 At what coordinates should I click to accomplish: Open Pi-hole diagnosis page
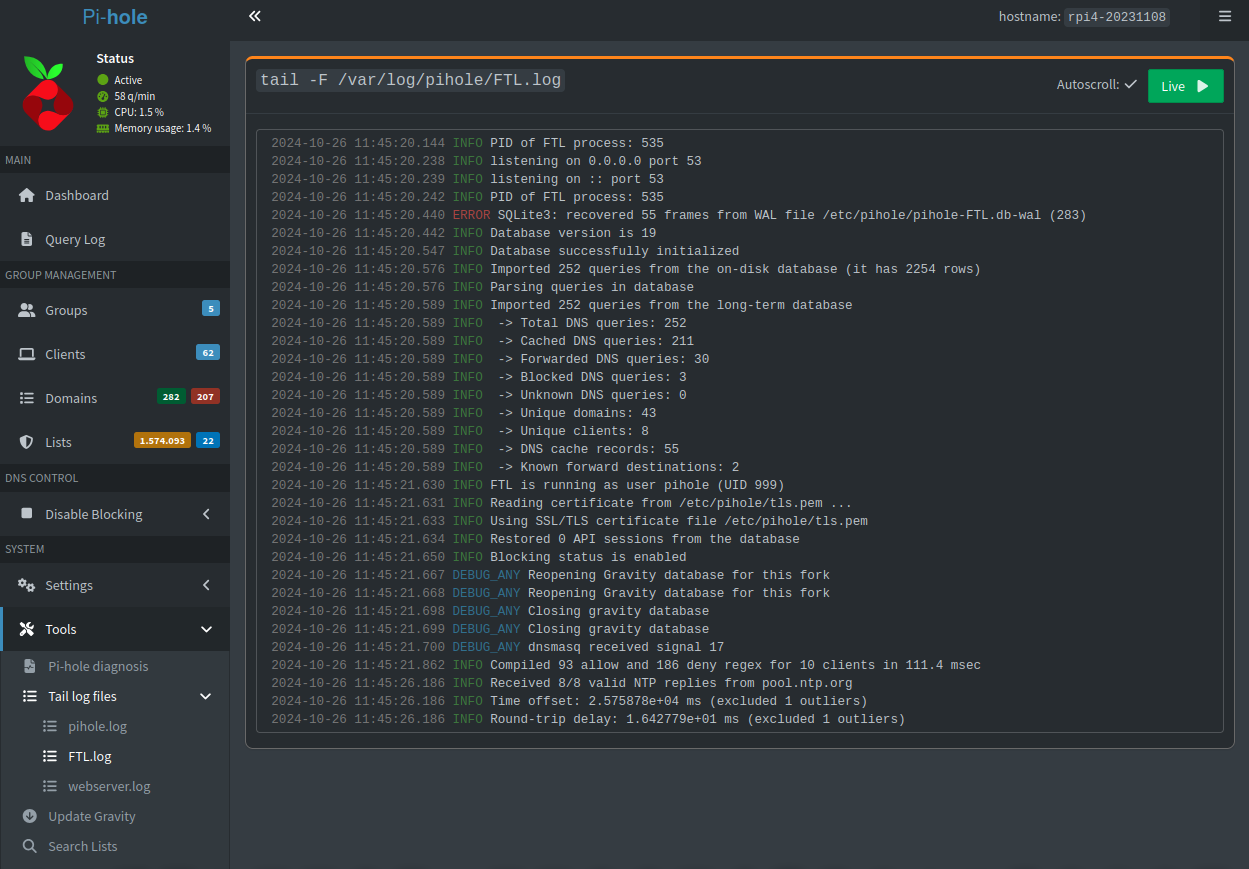click(x=98, y=666)
